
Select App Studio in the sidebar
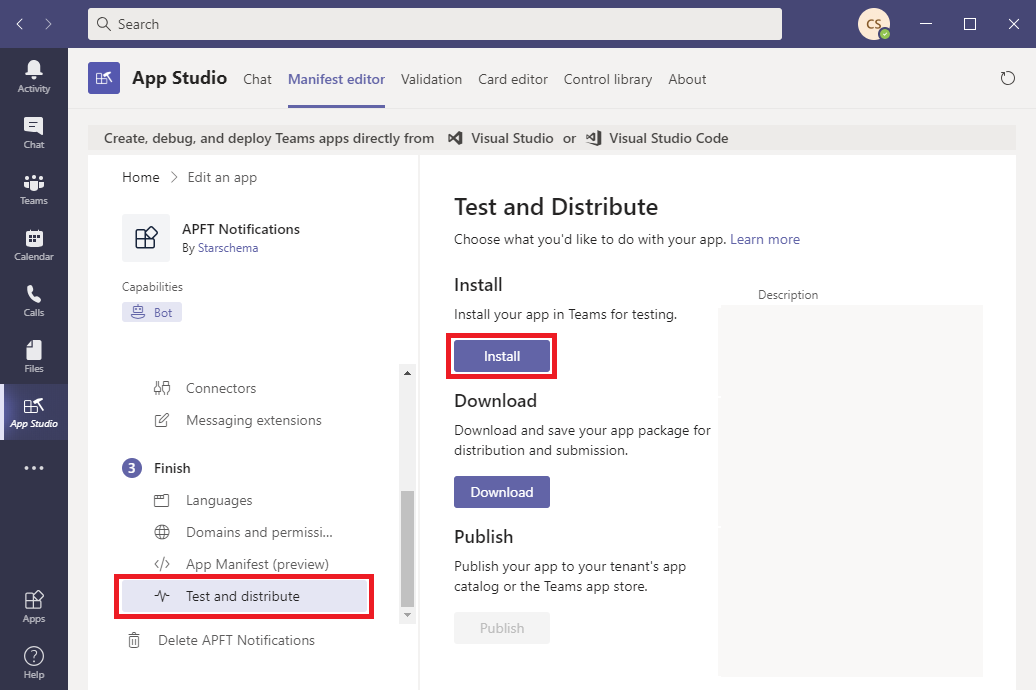tap(34, 412)
